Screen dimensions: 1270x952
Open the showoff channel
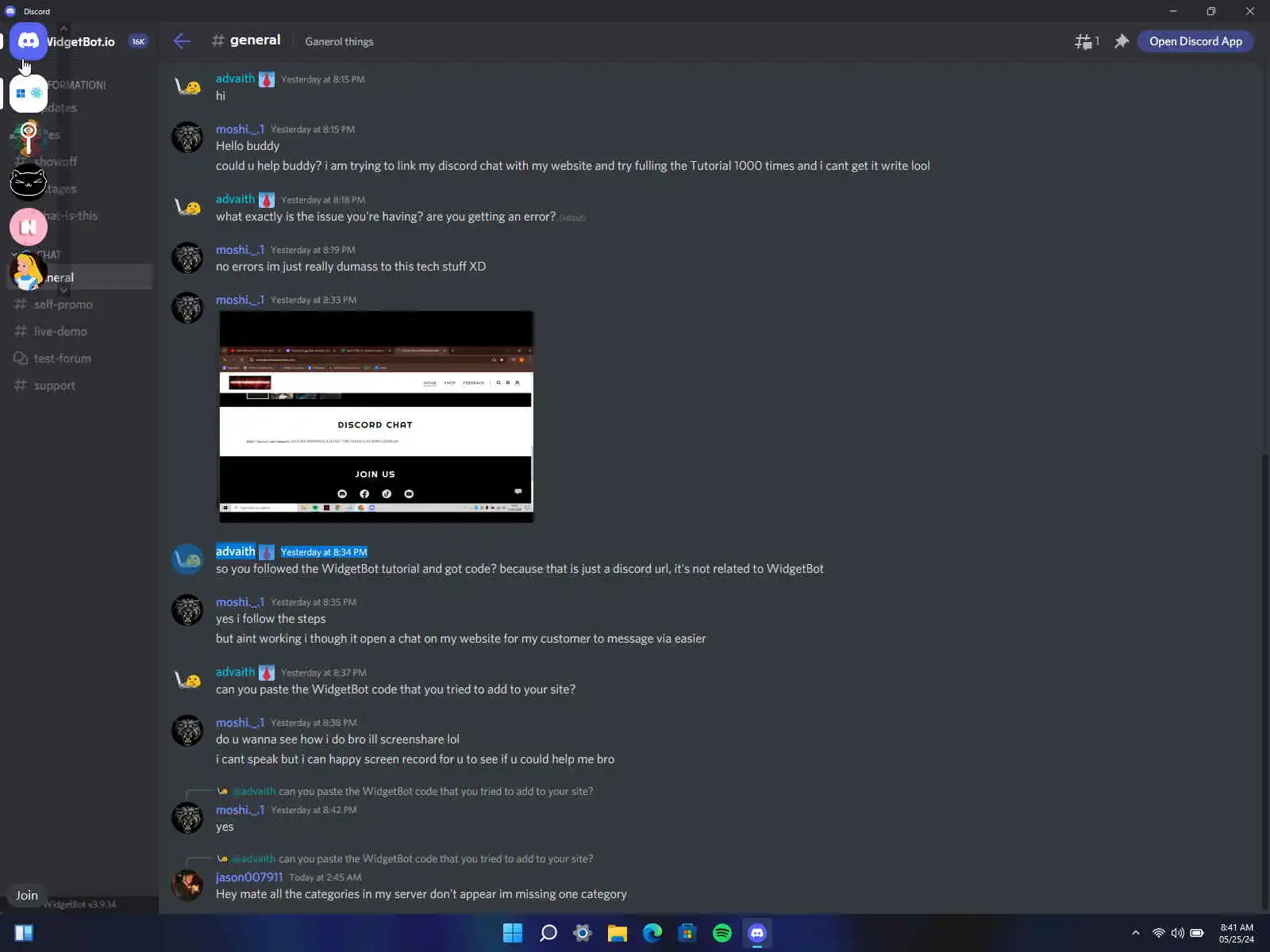[56, 162]
